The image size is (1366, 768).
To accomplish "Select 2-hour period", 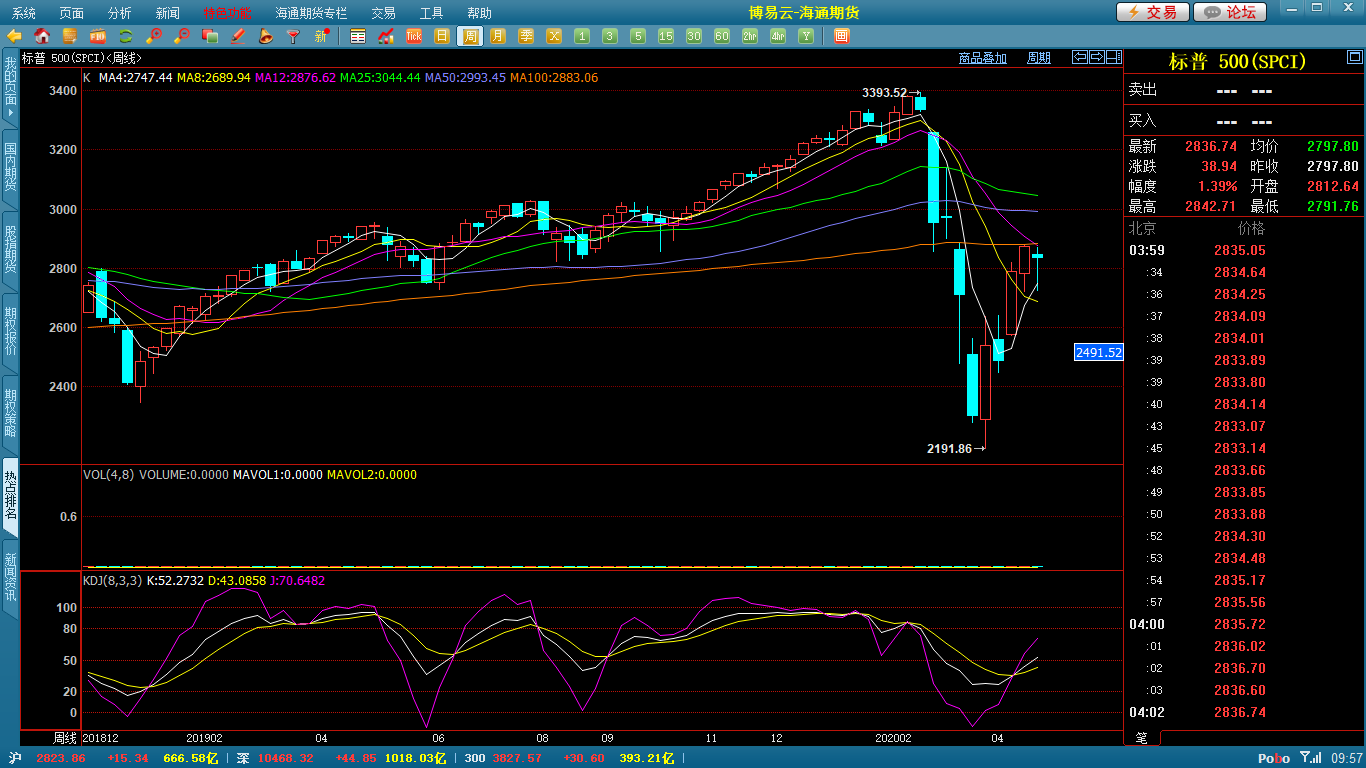I will tap(750, 36).
